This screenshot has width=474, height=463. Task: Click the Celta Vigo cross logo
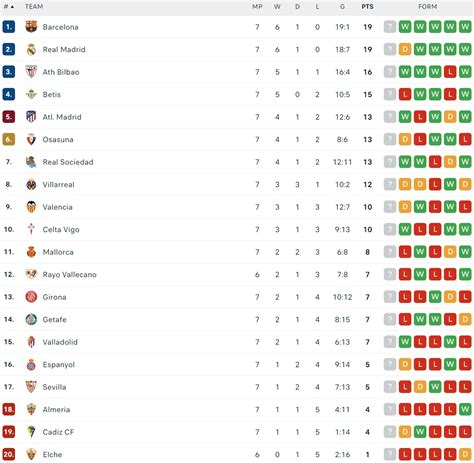(31, 229)
